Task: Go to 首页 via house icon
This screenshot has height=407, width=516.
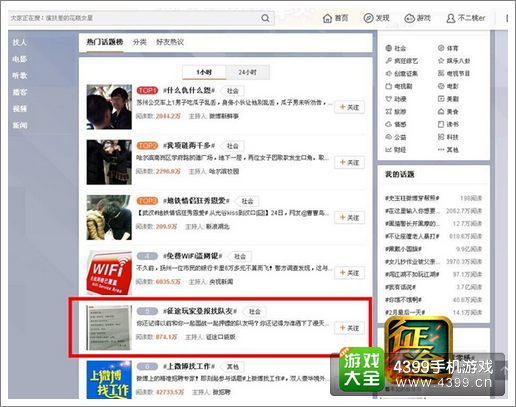Action: (x=327, y=18)
